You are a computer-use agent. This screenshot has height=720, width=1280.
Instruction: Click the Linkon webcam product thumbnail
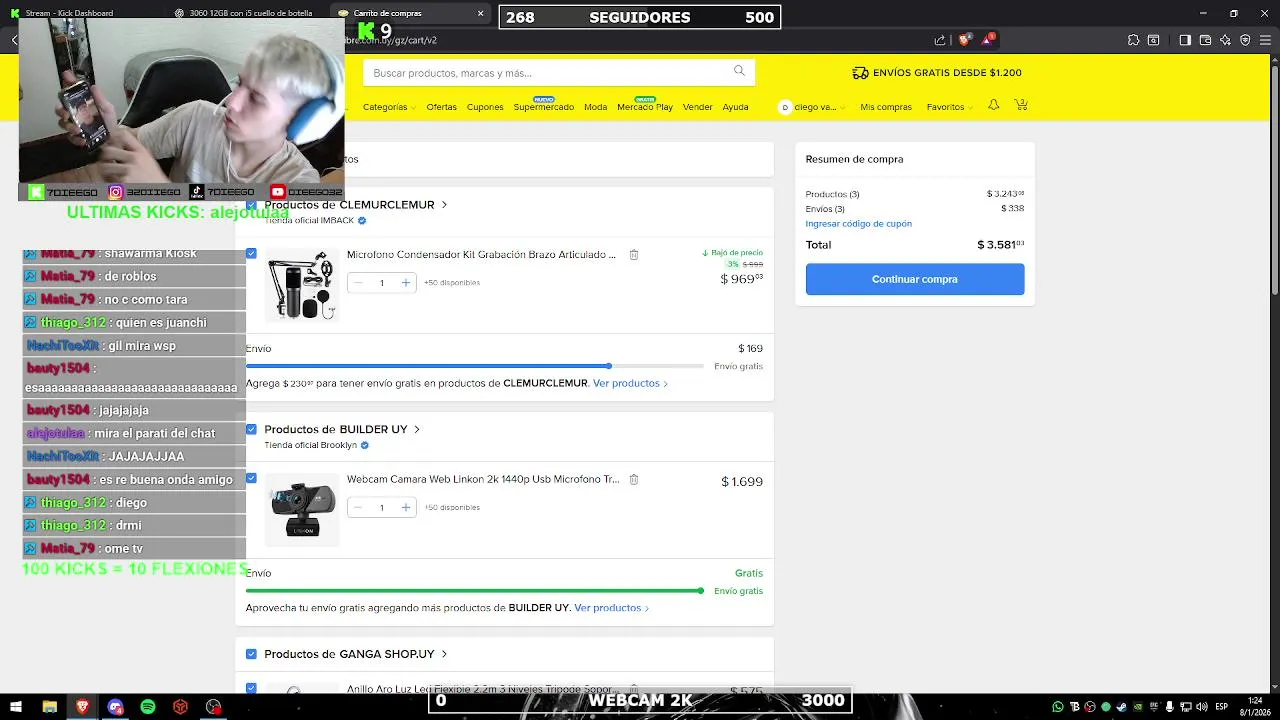point(302,509)
